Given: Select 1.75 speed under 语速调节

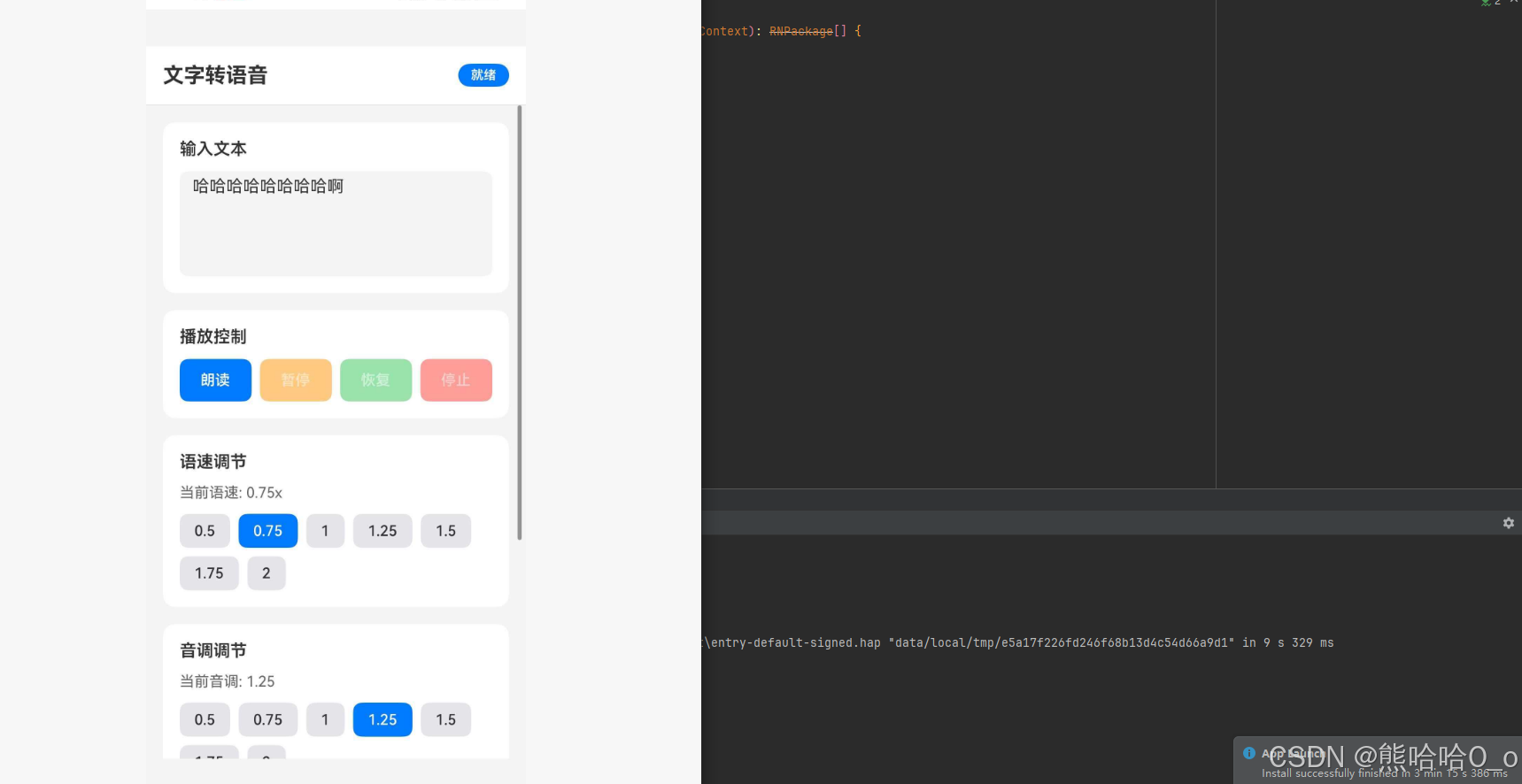Looking at the screenshot, I should coord(209,573).
